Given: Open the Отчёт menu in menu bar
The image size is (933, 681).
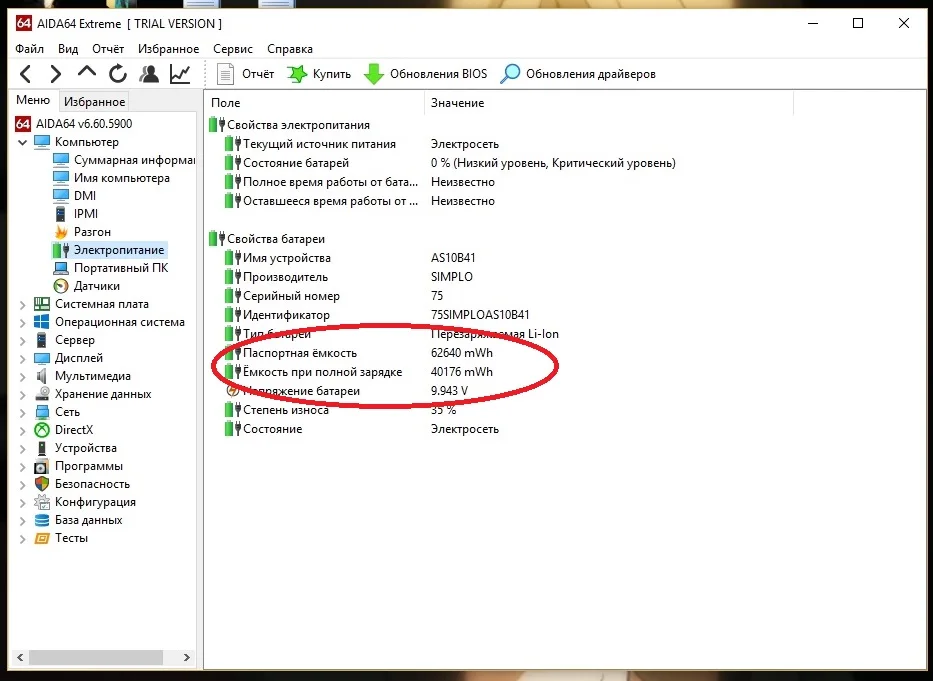Looking at the screenshot, I should tap(108, 49).
